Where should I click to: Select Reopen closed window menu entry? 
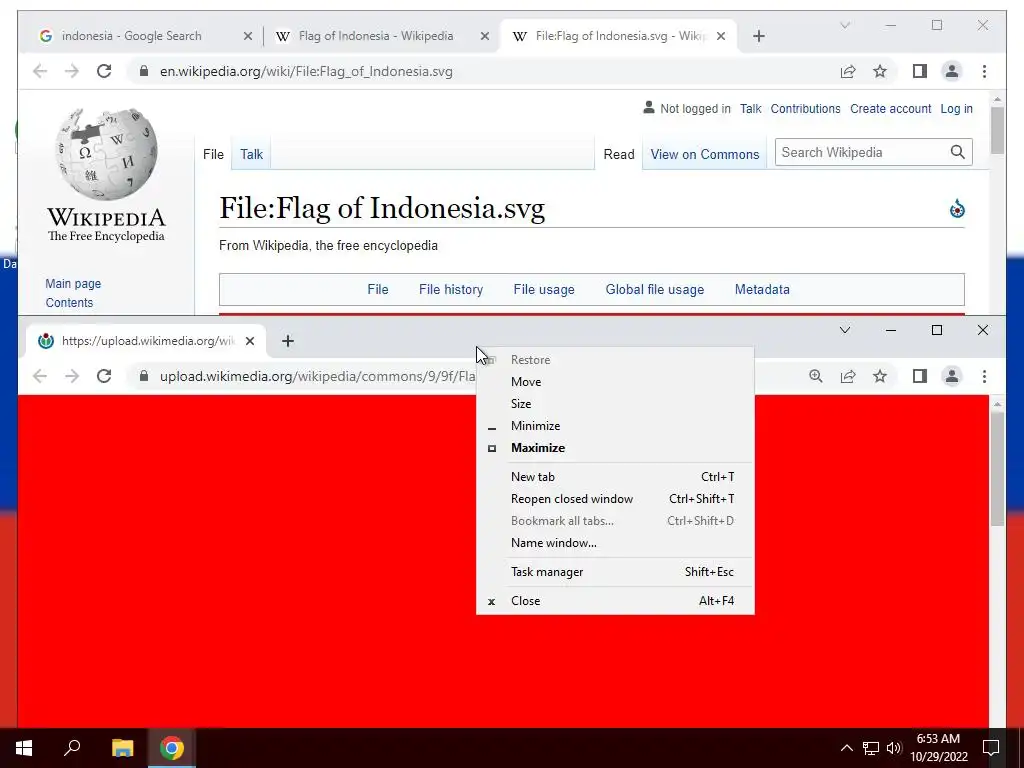click(615, 499)
